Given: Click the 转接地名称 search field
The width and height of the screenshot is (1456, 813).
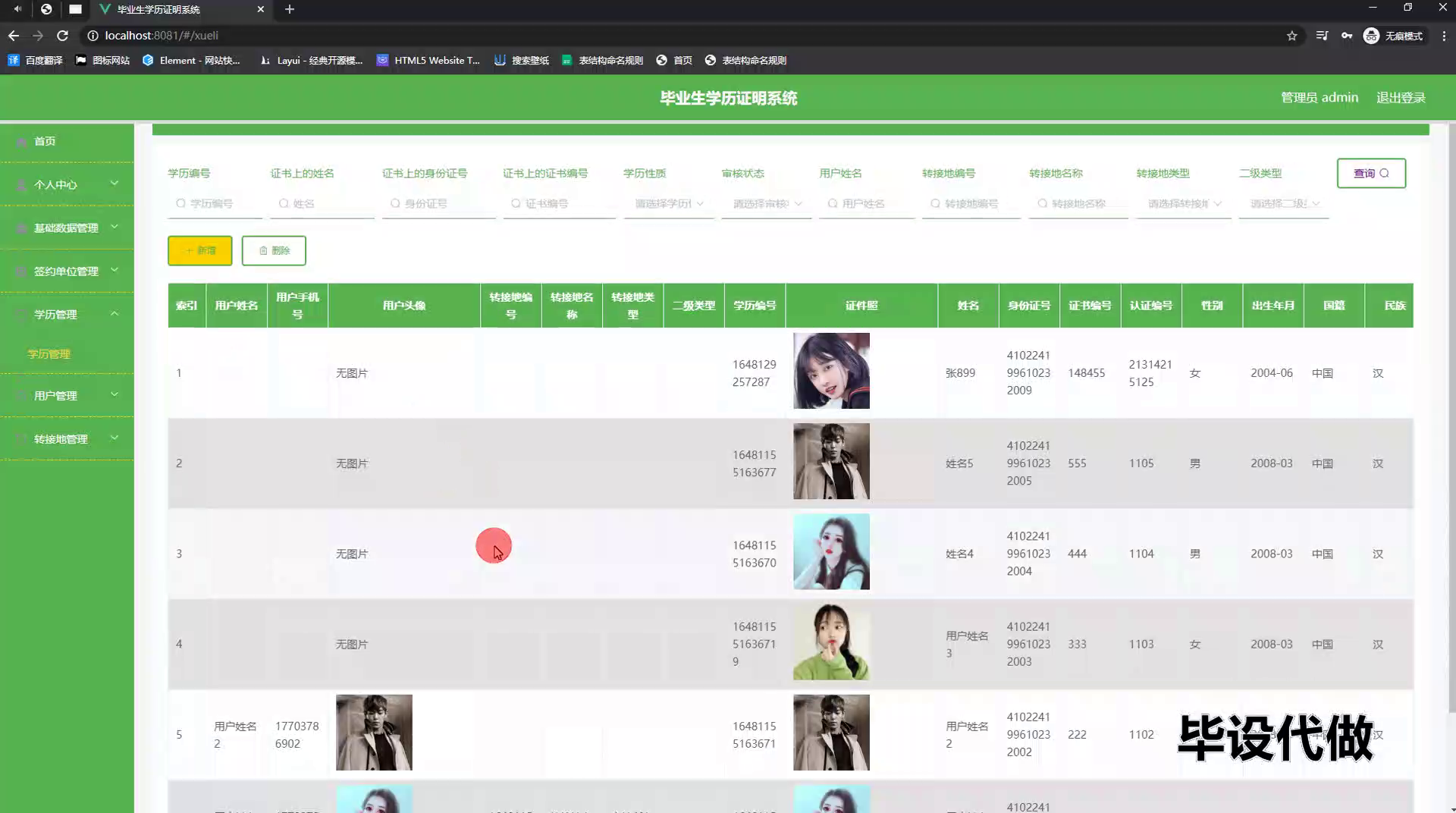Looking at the screenshot, I should (1078, 203).
